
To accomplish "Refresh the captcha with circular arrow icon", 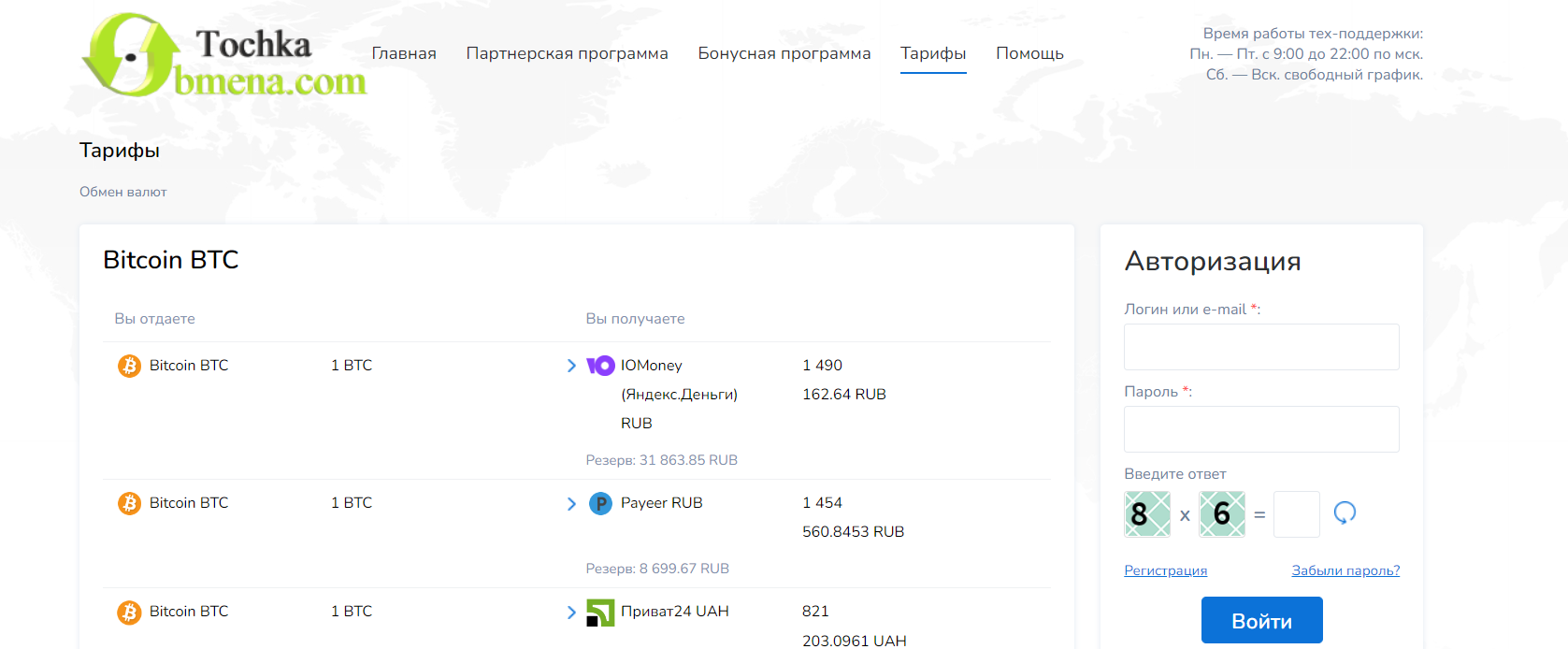I will 1345,512.
